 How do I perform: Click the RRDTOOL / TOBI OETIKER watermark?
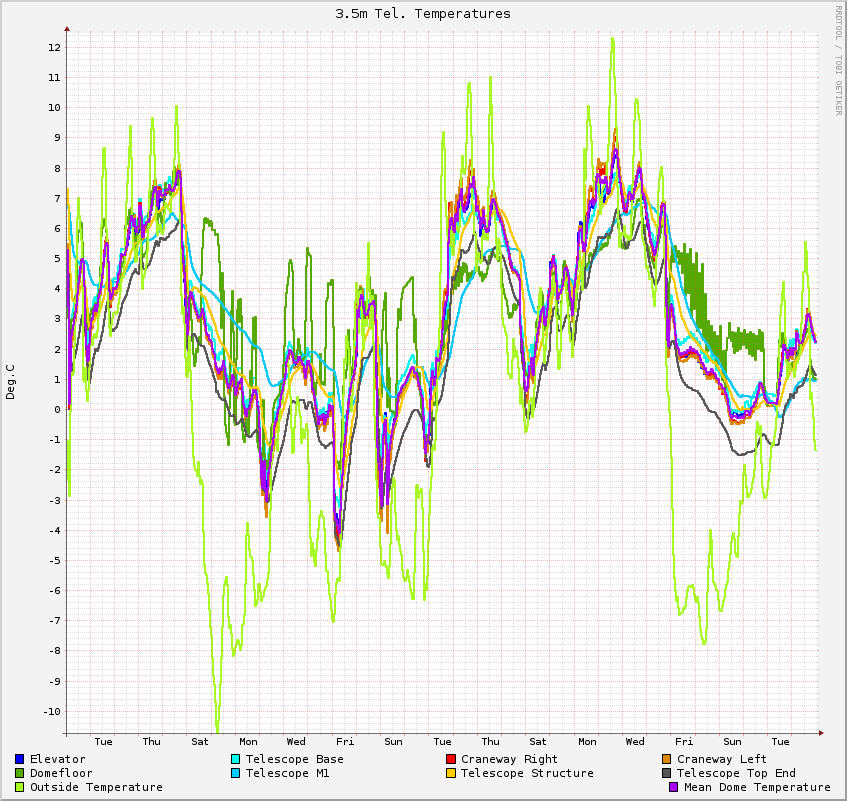(x=838, y=60)
